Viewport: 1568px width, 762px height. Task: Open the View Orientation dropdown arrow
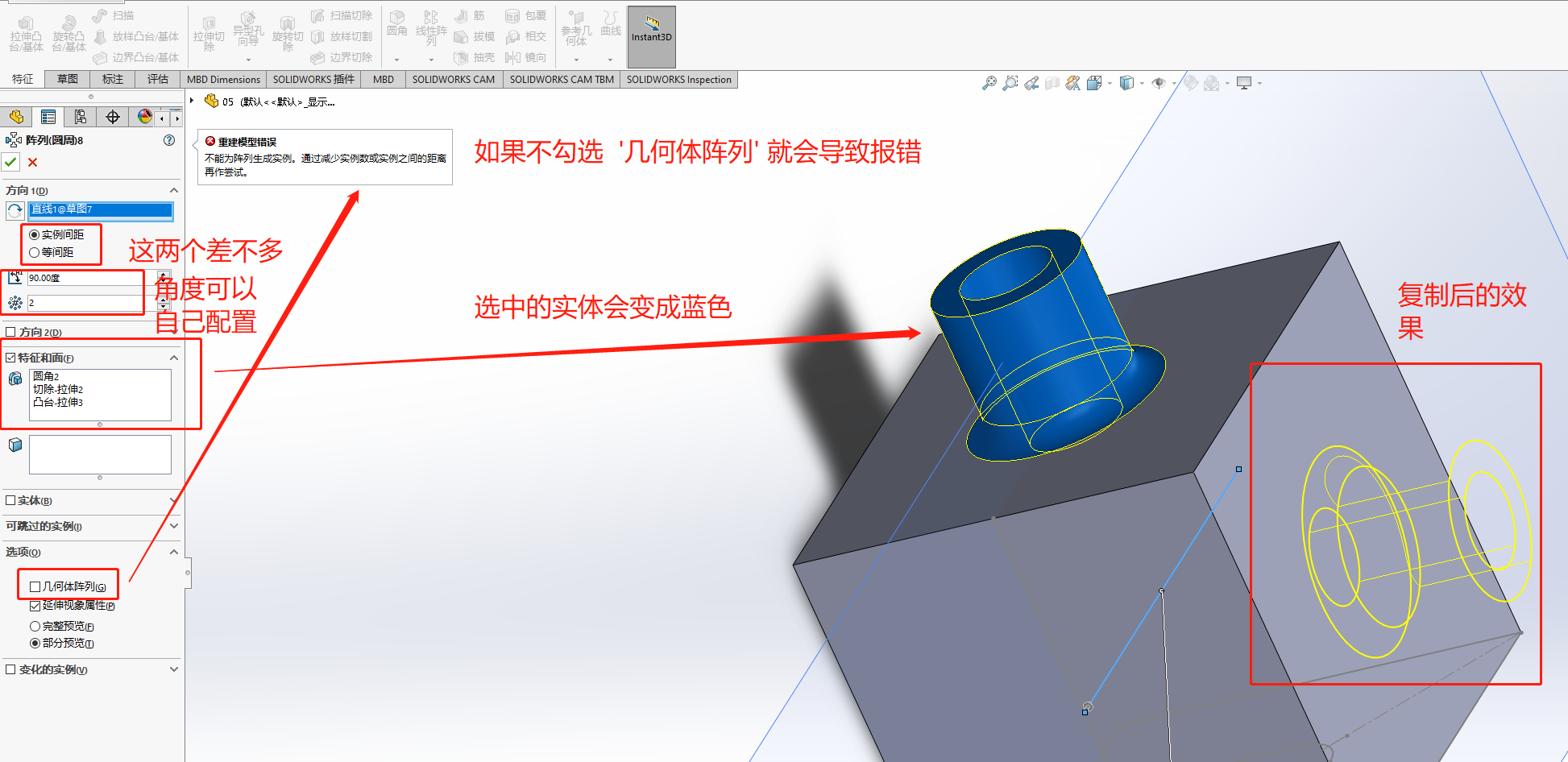coord(1110,83)
